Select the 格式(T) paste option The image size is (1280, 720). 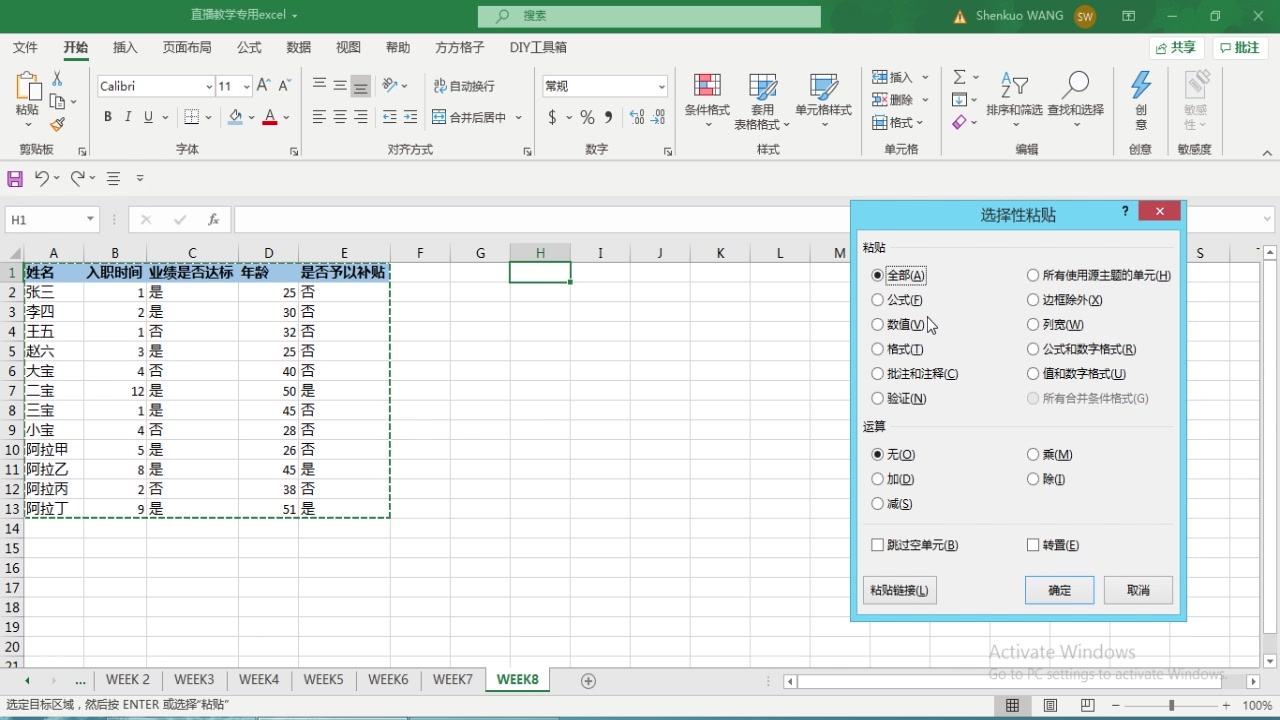point(877,349)
